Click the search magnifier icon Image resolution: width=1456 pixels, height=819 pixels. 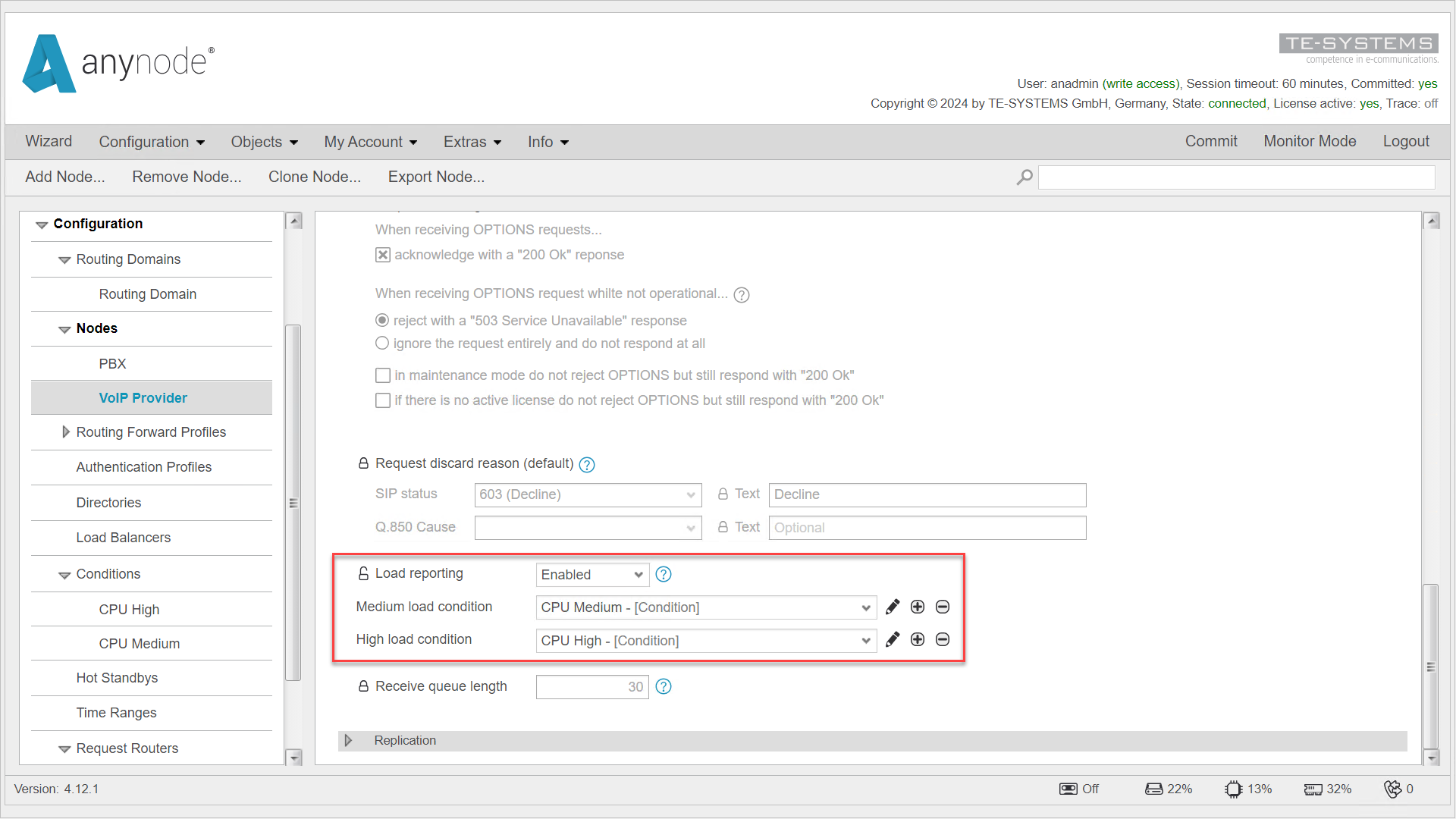(1025, 177)
